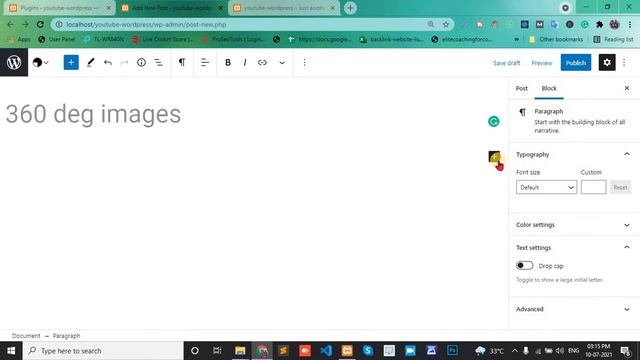Click the redo arrow icon

pyautogui.click(x=124, y=62)
